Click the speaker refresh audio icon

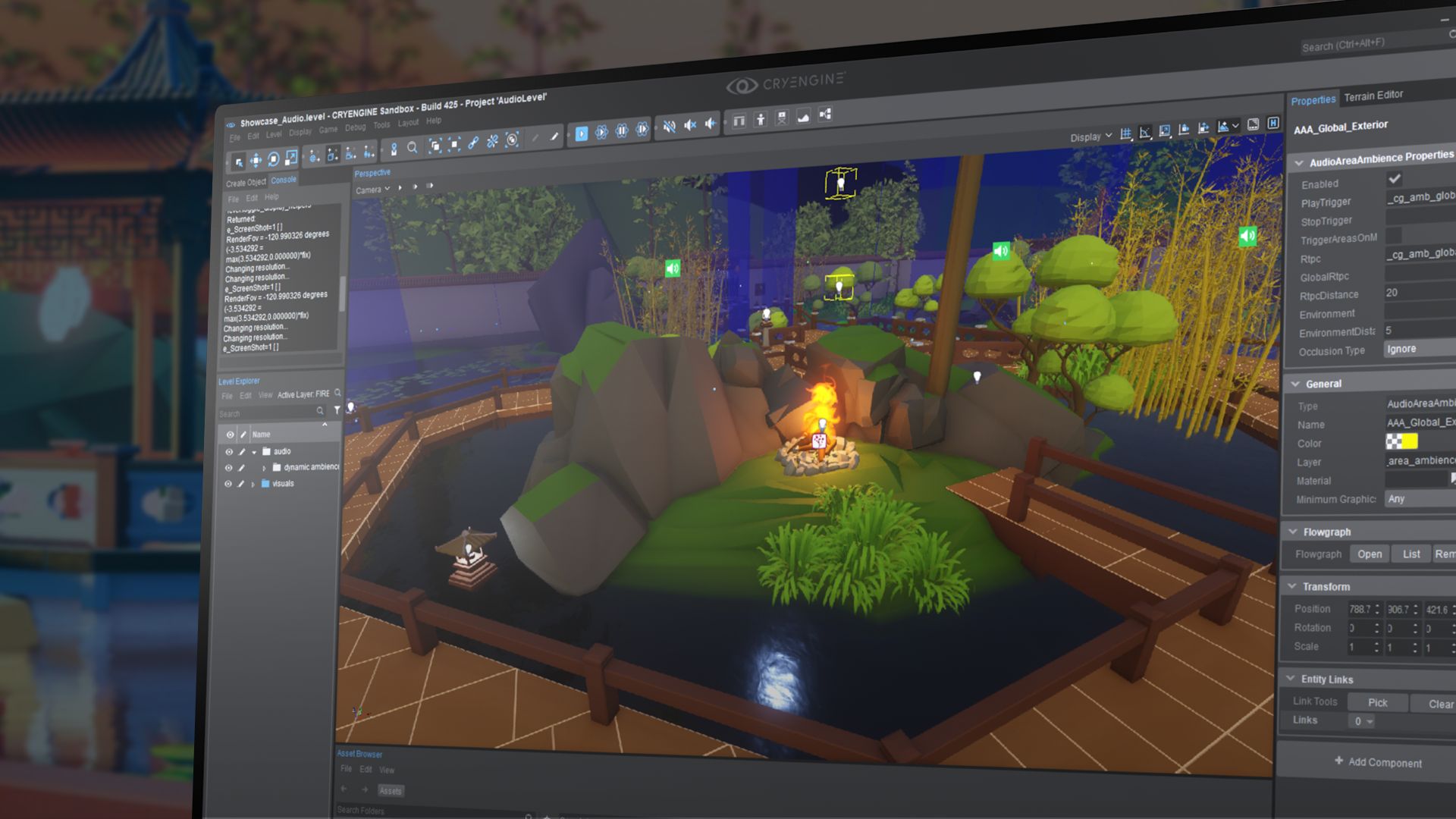point(711,124)
